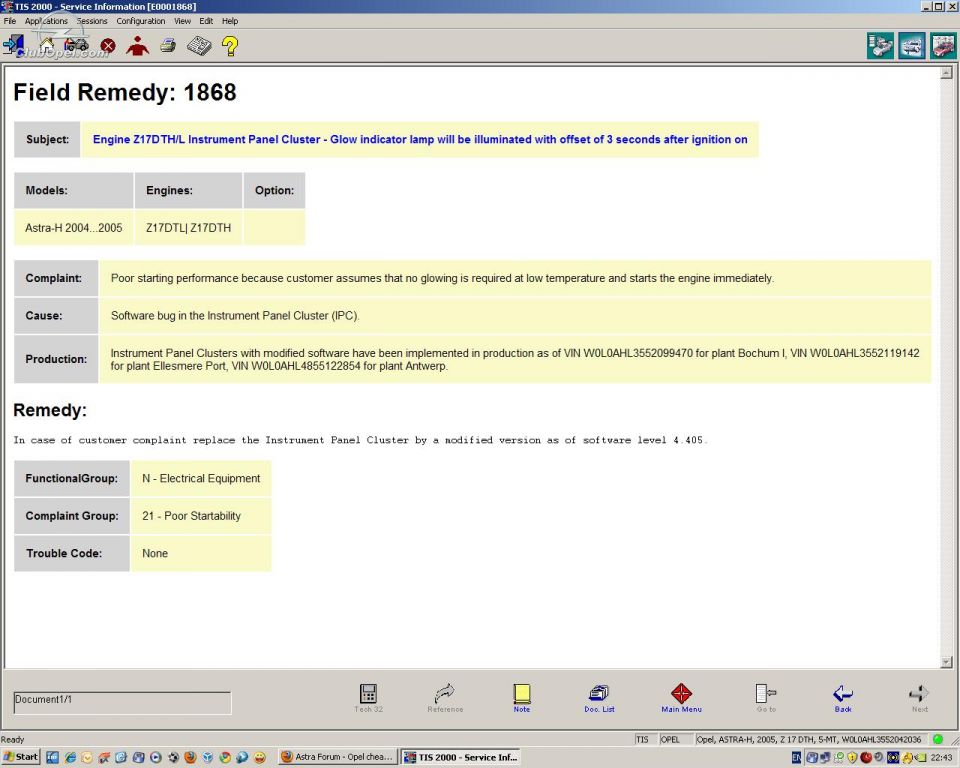Open the yellow smiley quick launch icon
The width and height of the screenshot is (960, 768).
coord(260,758)
